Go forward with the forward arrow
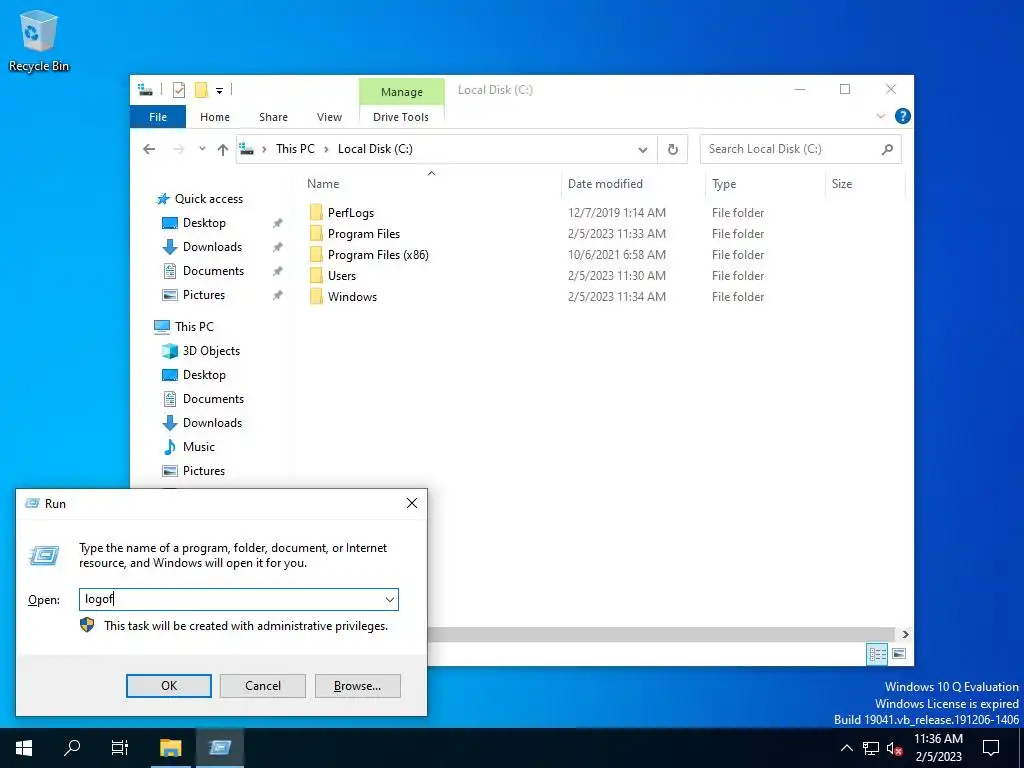This screenshot has height=768, width=1024. point(179,149)
